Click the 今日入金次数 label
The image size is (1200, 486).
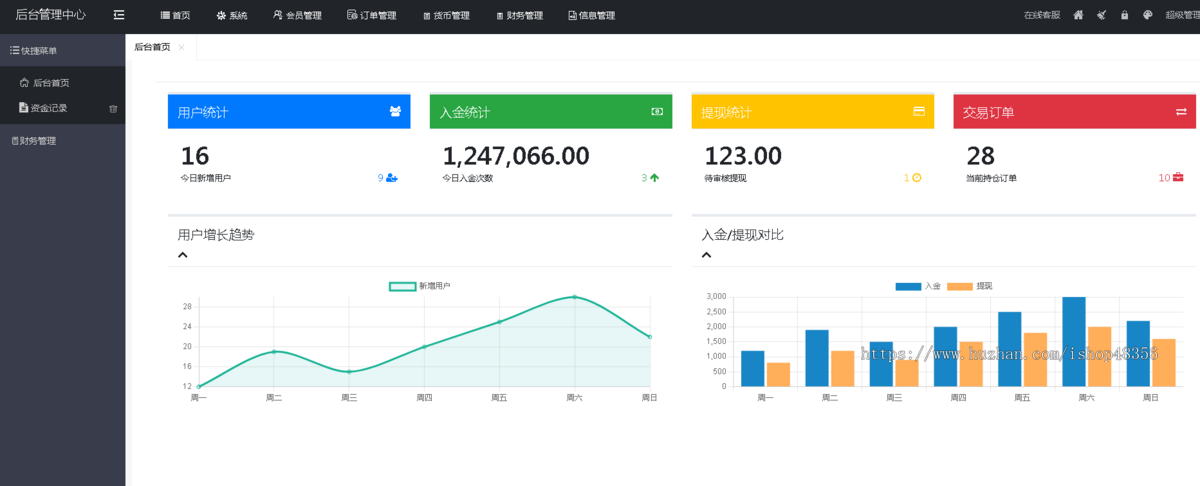(468, 178)
